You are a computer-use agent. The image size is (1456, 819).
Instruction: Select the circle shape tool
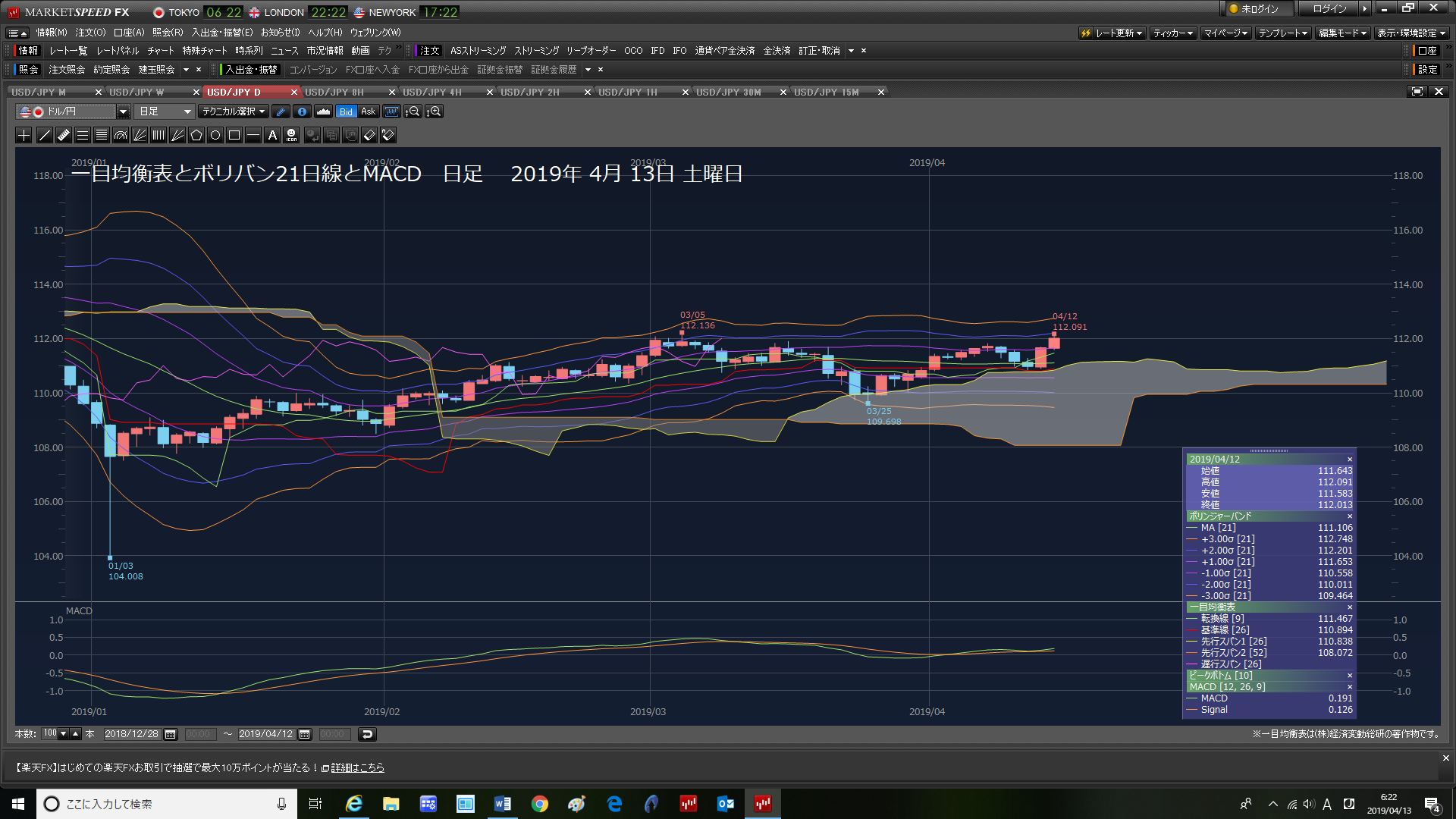pos(215,135)
